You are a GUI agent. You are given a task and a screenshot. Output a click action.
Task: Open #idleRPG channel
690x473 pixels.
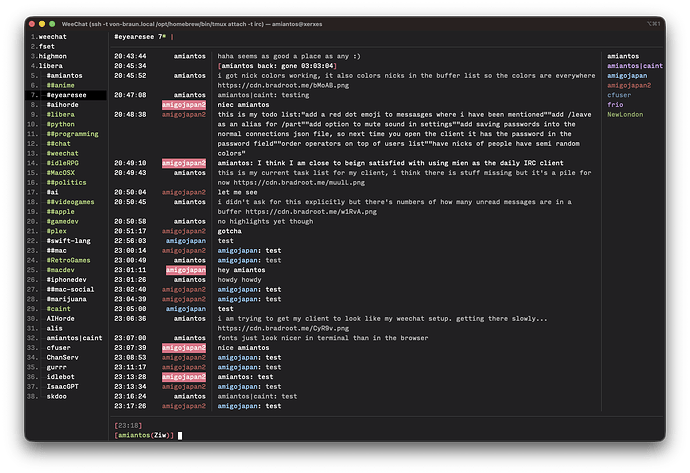click(x=62, y=163)
